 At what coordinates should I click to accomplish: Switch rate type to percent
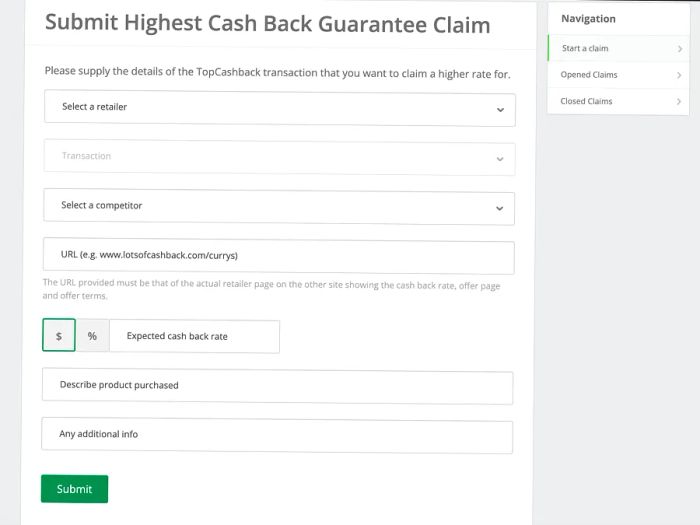[x=92, y=336]
